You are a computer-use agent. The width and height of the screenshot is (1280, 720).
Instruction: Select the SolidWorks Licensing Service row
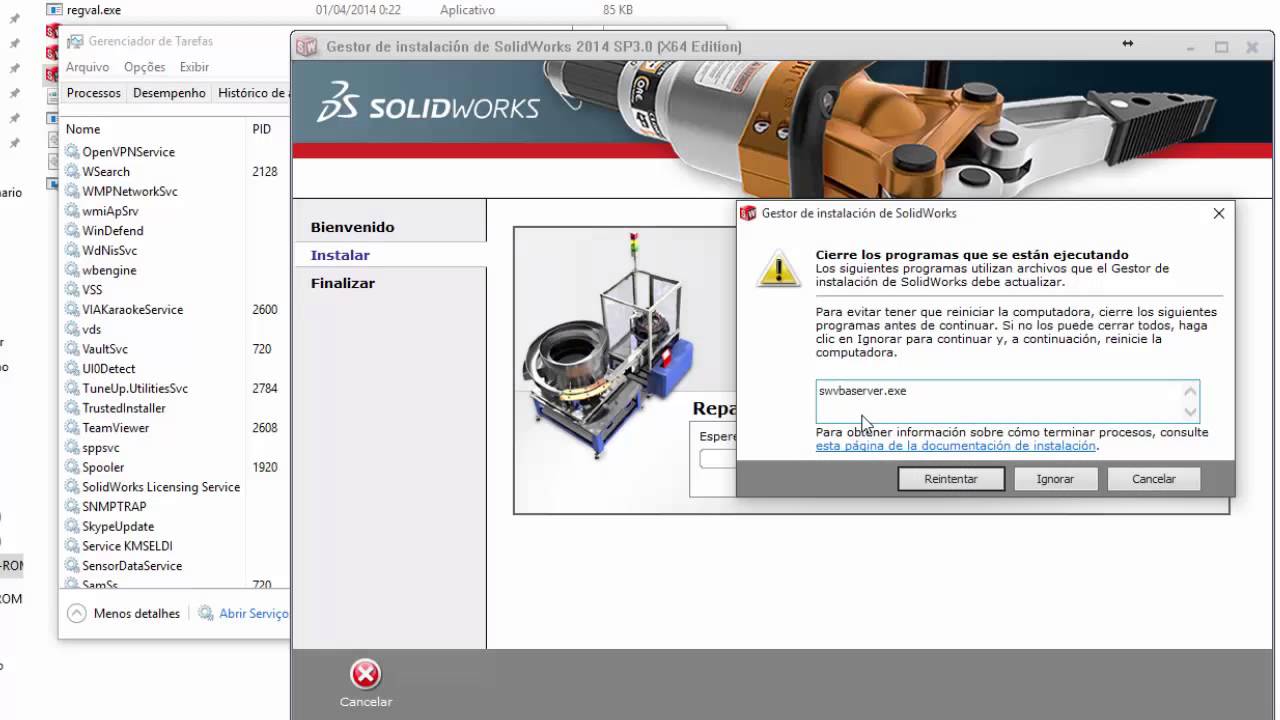tap(175, 487)
